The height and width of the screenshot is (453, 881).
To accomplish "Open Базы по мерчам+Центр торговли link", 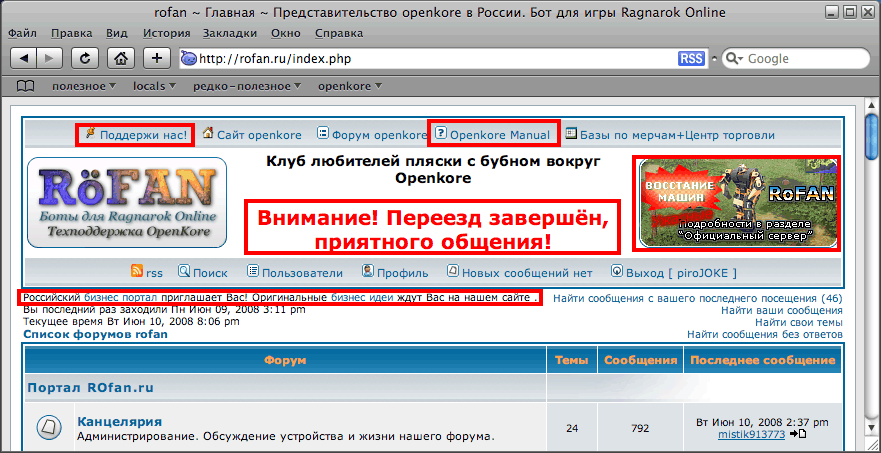I will point(678,135).
